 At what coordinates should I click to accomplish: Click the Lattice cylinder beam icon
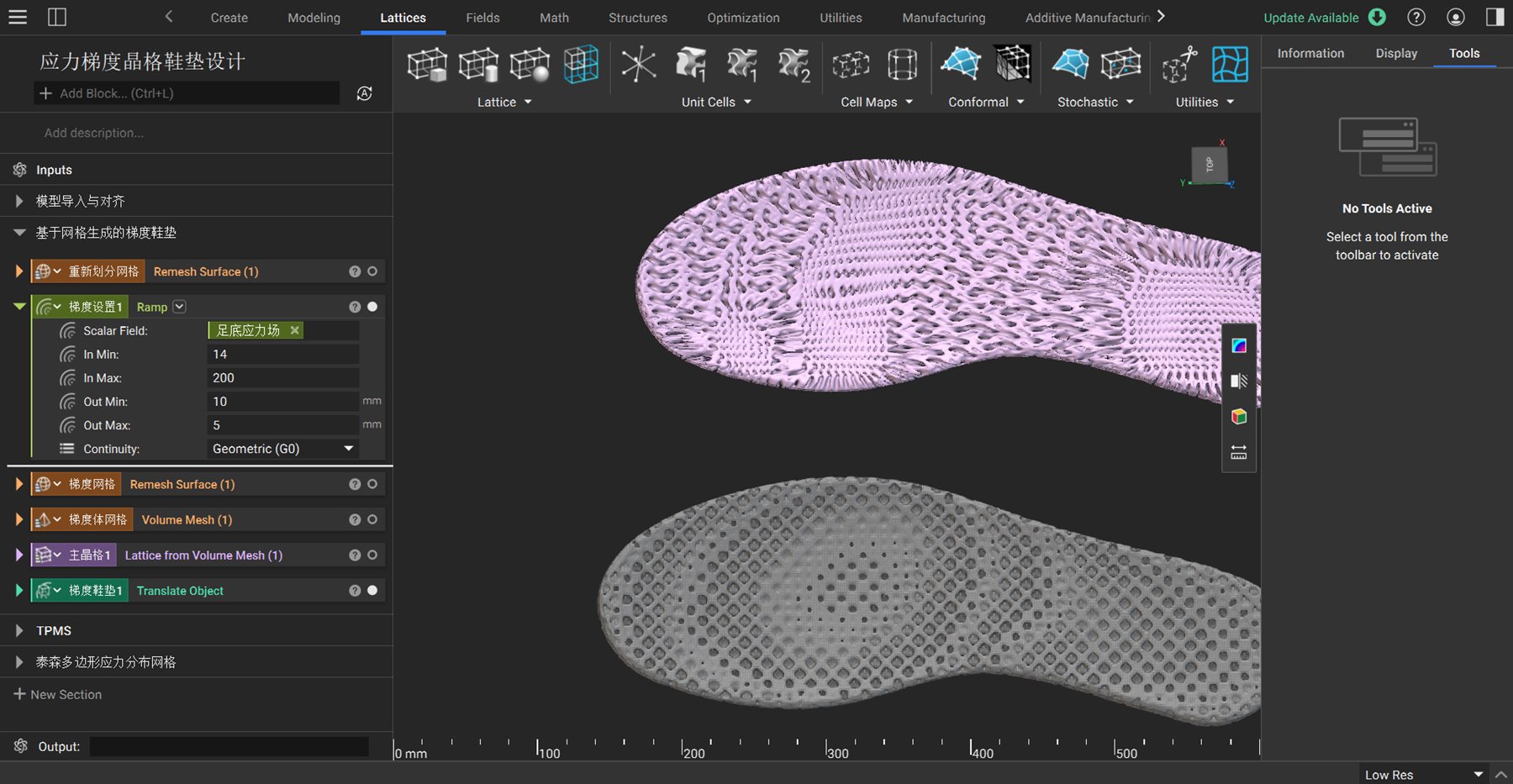[479, 64]
